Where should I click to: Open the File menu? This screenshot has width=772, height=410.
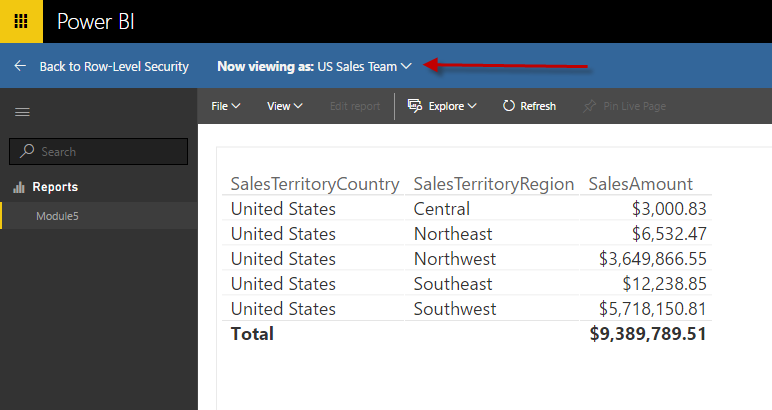[x=225, y=106]
